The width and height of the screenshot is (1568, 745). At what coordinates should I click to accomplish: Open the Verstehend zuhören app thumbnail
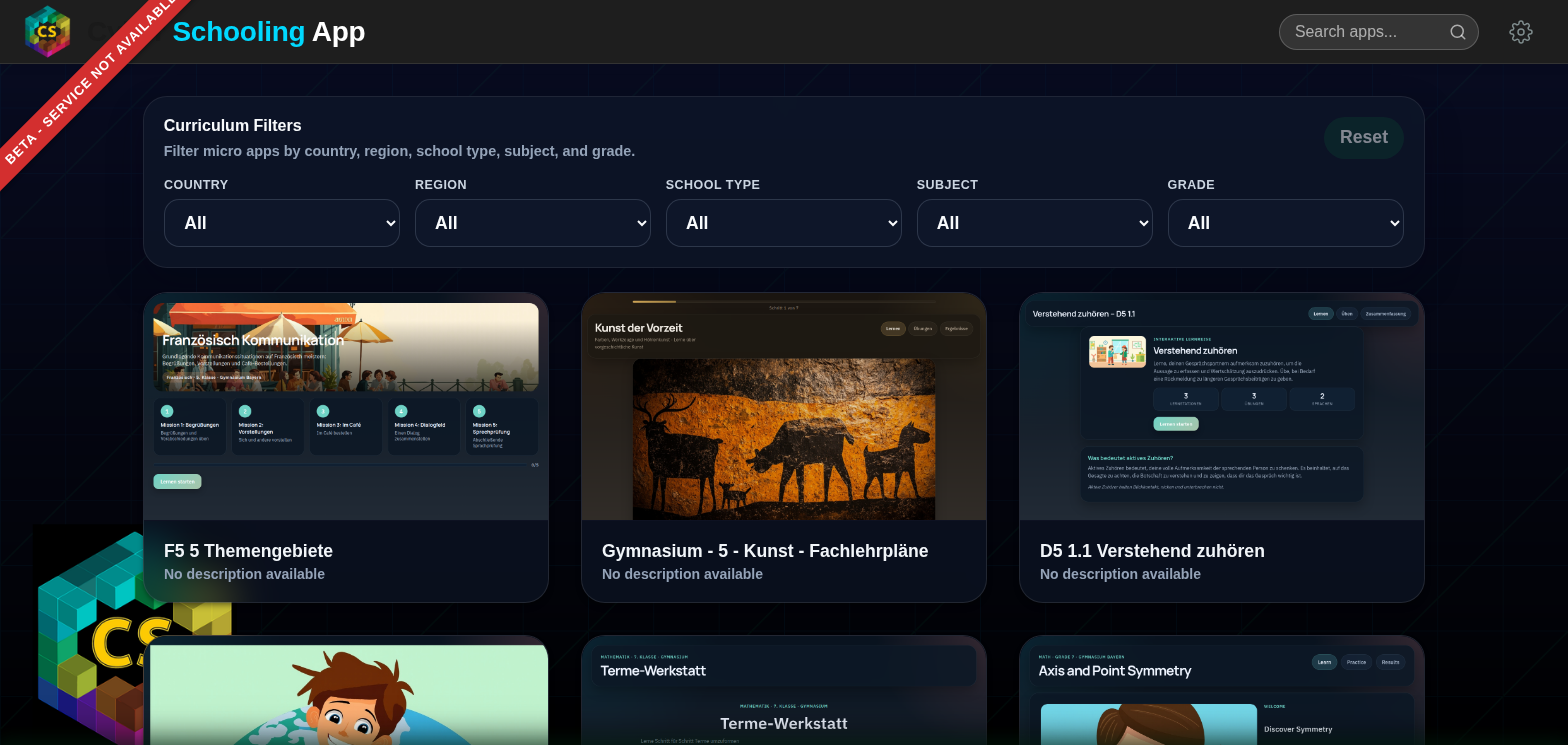click(x=1222, y=406)
